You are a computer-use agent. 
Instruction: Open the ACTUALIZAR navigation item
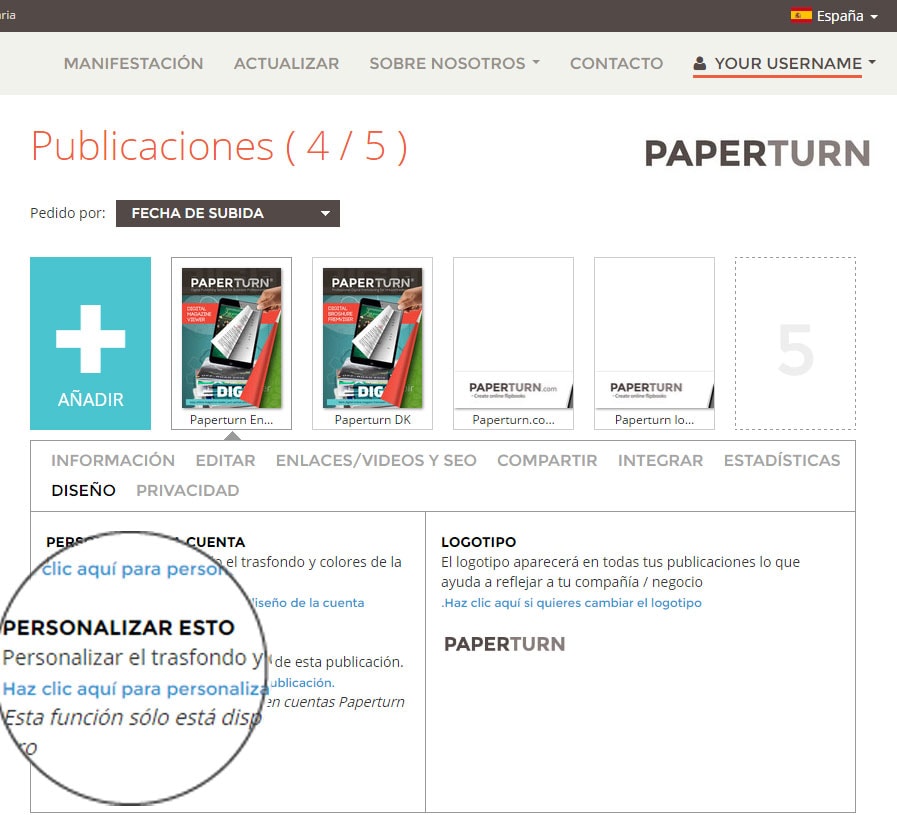click(286, 63)
